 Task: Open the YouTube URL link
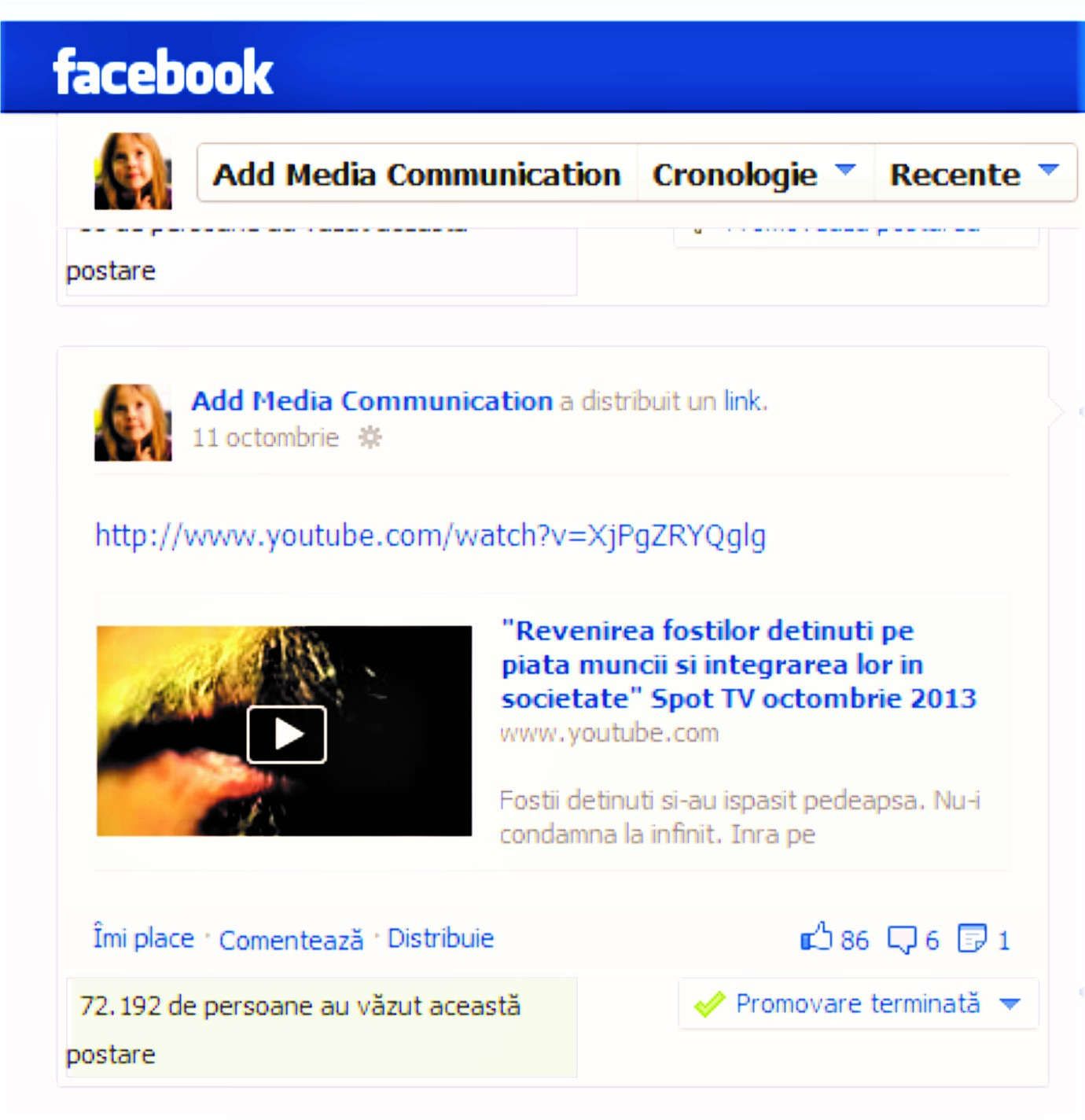coord(430,536)
